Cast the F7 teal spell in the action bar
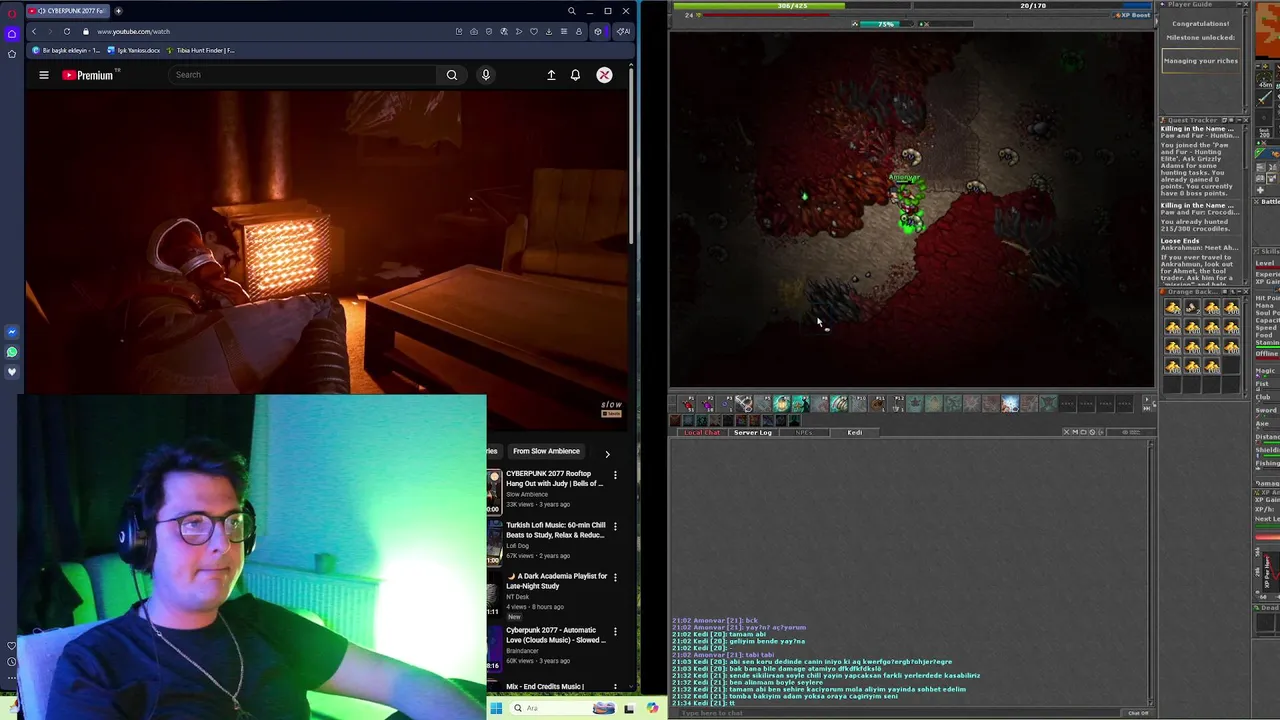This screenshot has height=720, width=1280. (x=801, y=403)
